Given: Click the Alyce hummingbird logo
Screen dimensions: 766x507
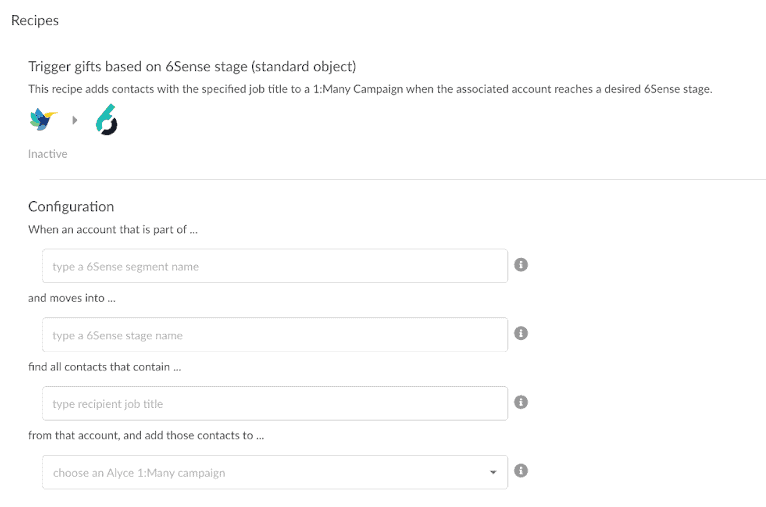Looking at the screenshot, I should [43, 120].
